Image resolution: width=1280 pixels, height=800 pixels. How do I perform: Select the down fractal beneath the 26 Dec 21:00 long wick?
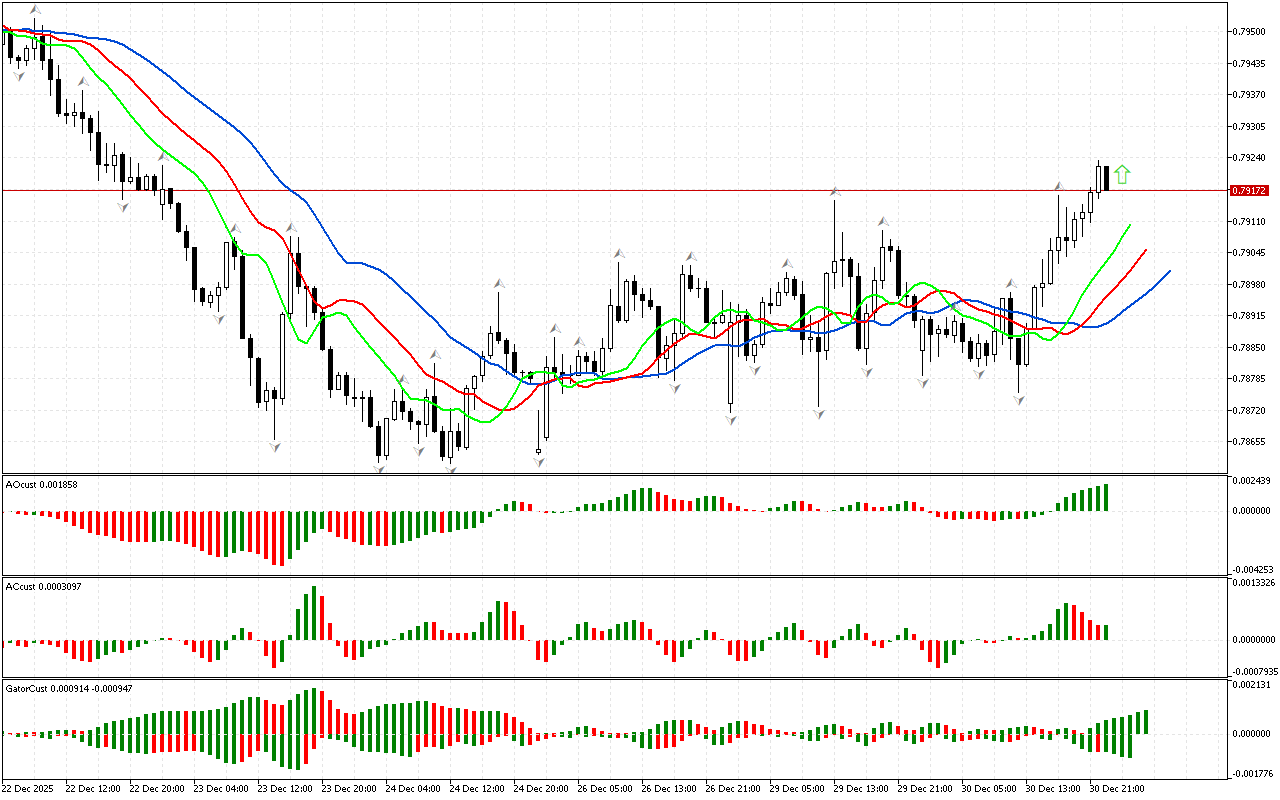(732, 420)
